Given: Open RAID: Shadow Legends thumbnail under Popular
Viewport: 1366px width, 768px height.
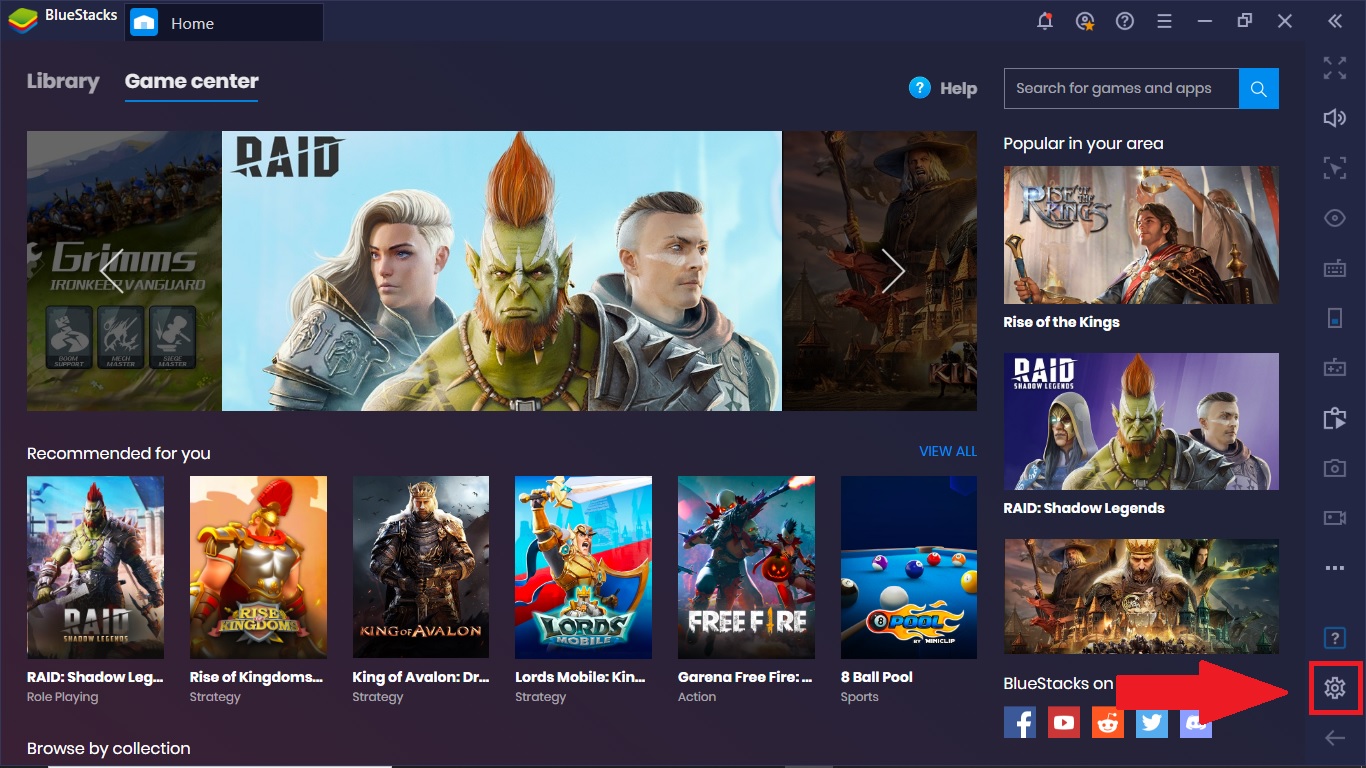Looking at the screenshot, I should [1141, 421].
